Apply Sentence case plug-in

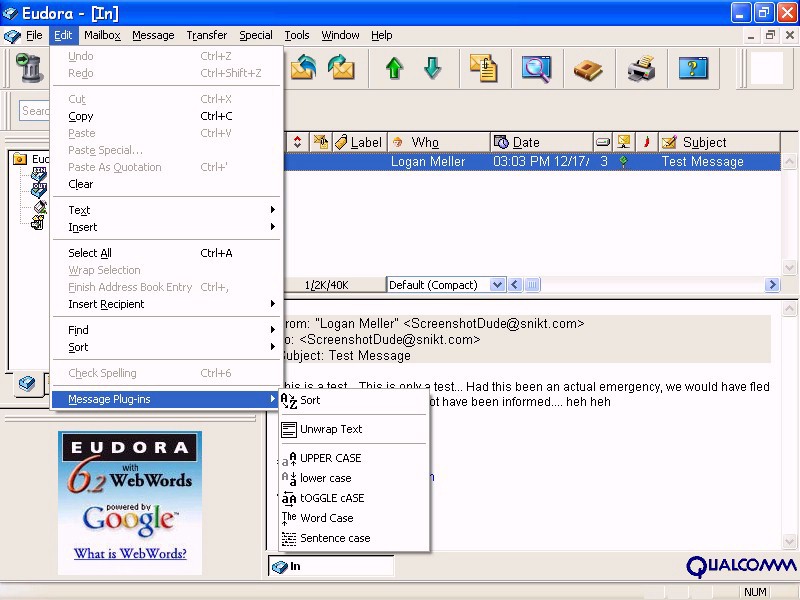(x=354, y=538)
